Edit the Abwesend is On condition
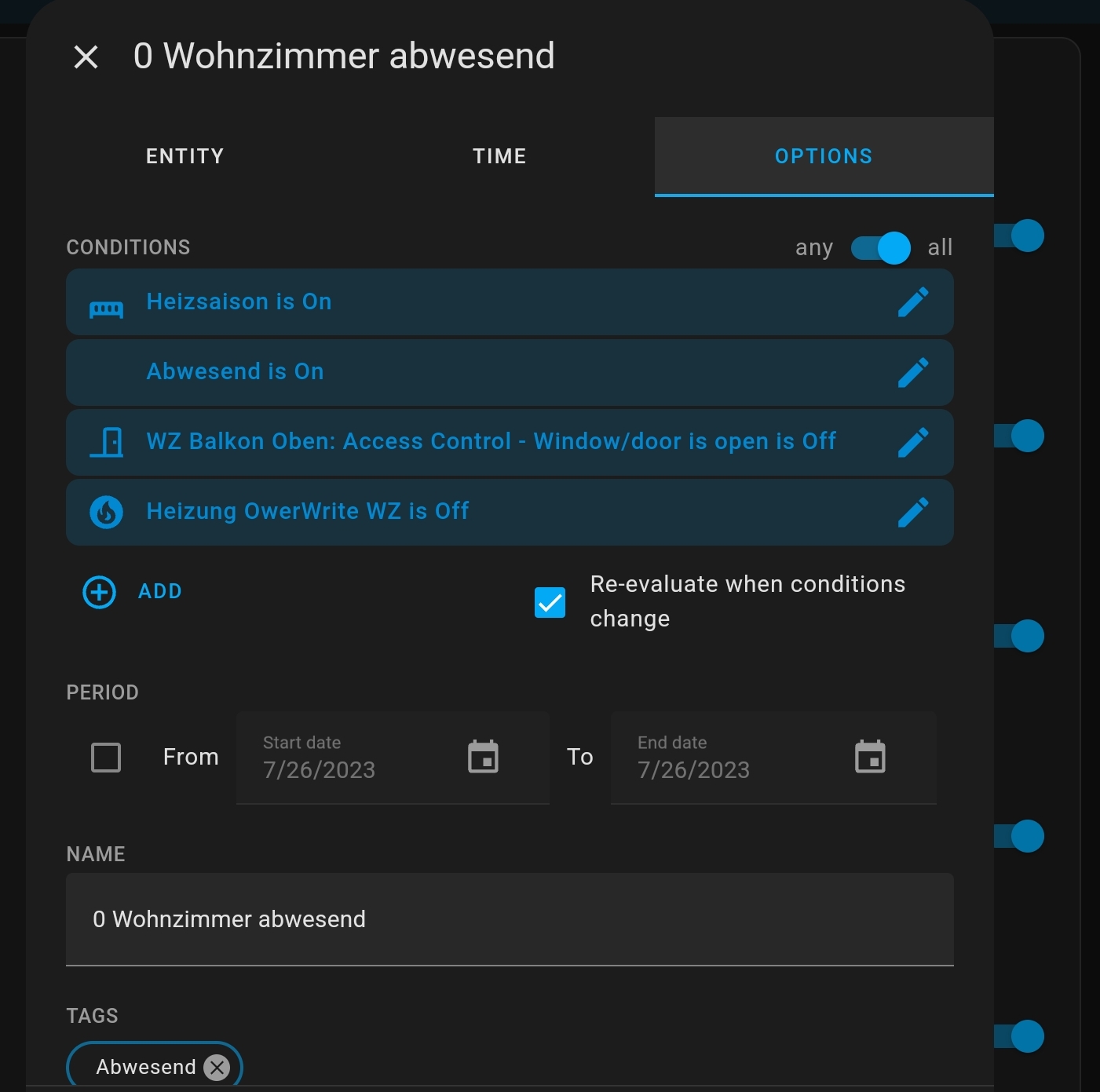 pyautogui.click(x=913, y=372)
